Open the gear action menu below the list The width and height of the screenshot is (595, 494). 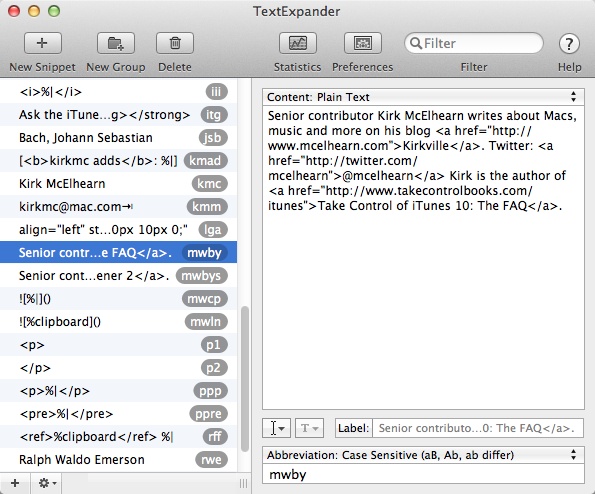click(x=46, y=483)
